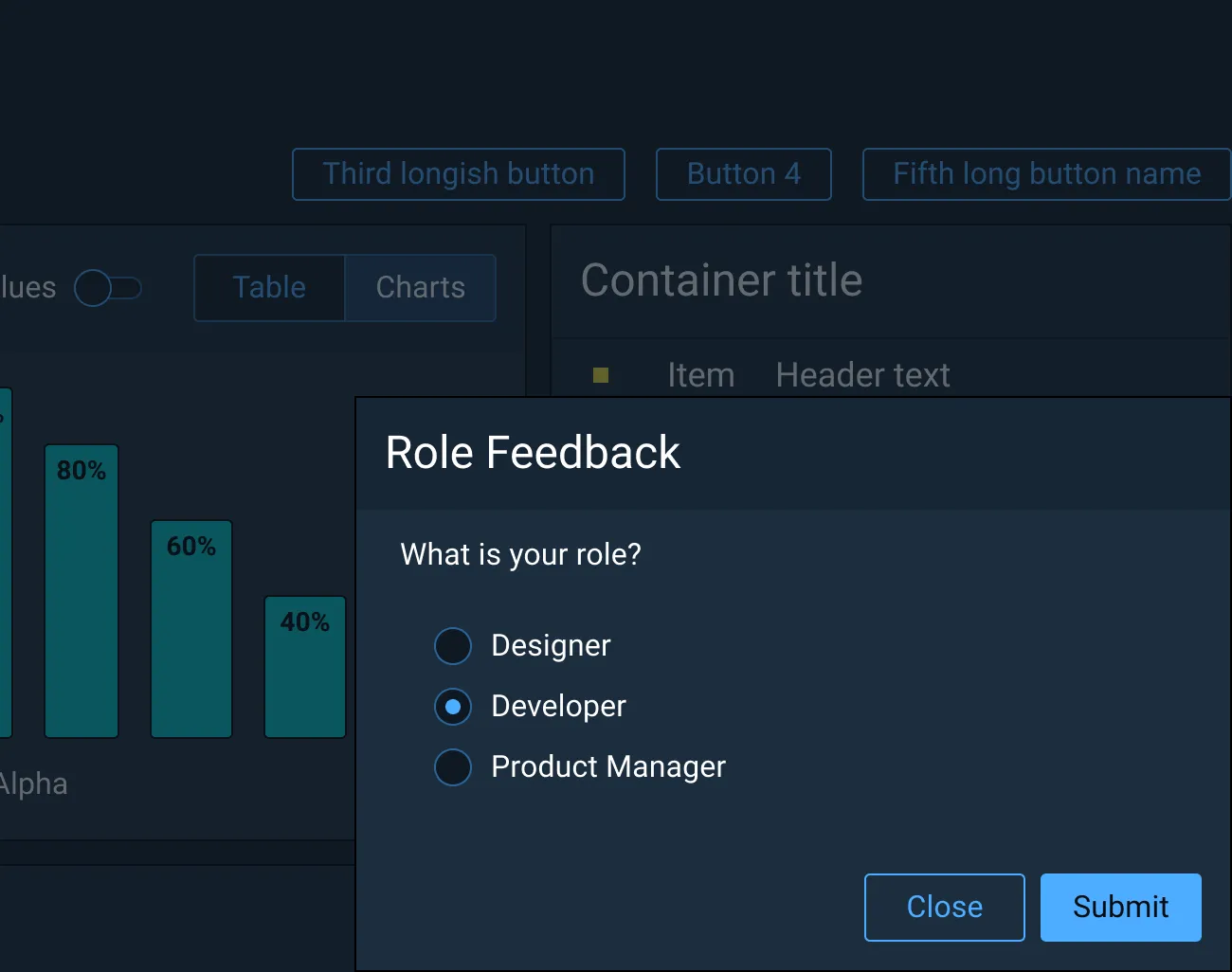This screenshot has height=972, width=1232.
Task: Select the Designer radio button
Action: [453, 645]
